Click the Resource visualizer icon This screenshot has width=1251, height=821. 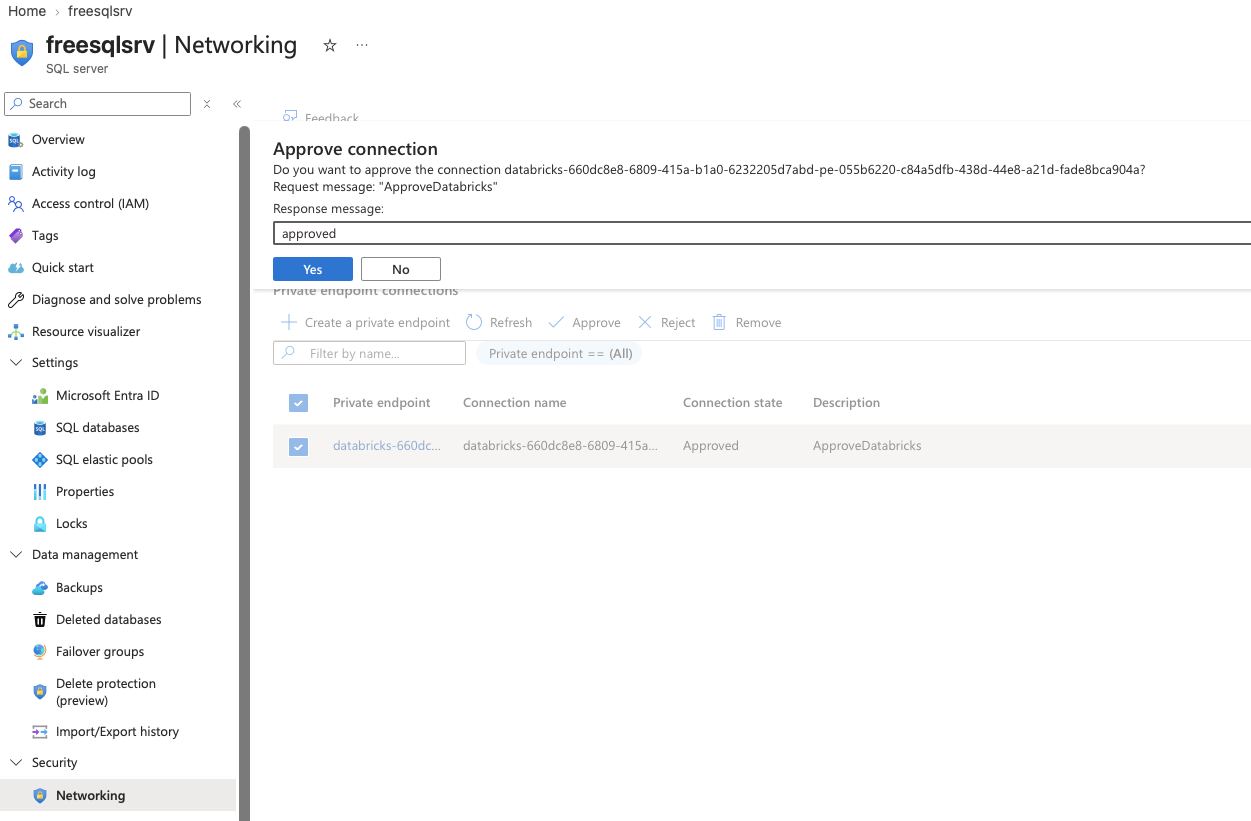[15, 332]
